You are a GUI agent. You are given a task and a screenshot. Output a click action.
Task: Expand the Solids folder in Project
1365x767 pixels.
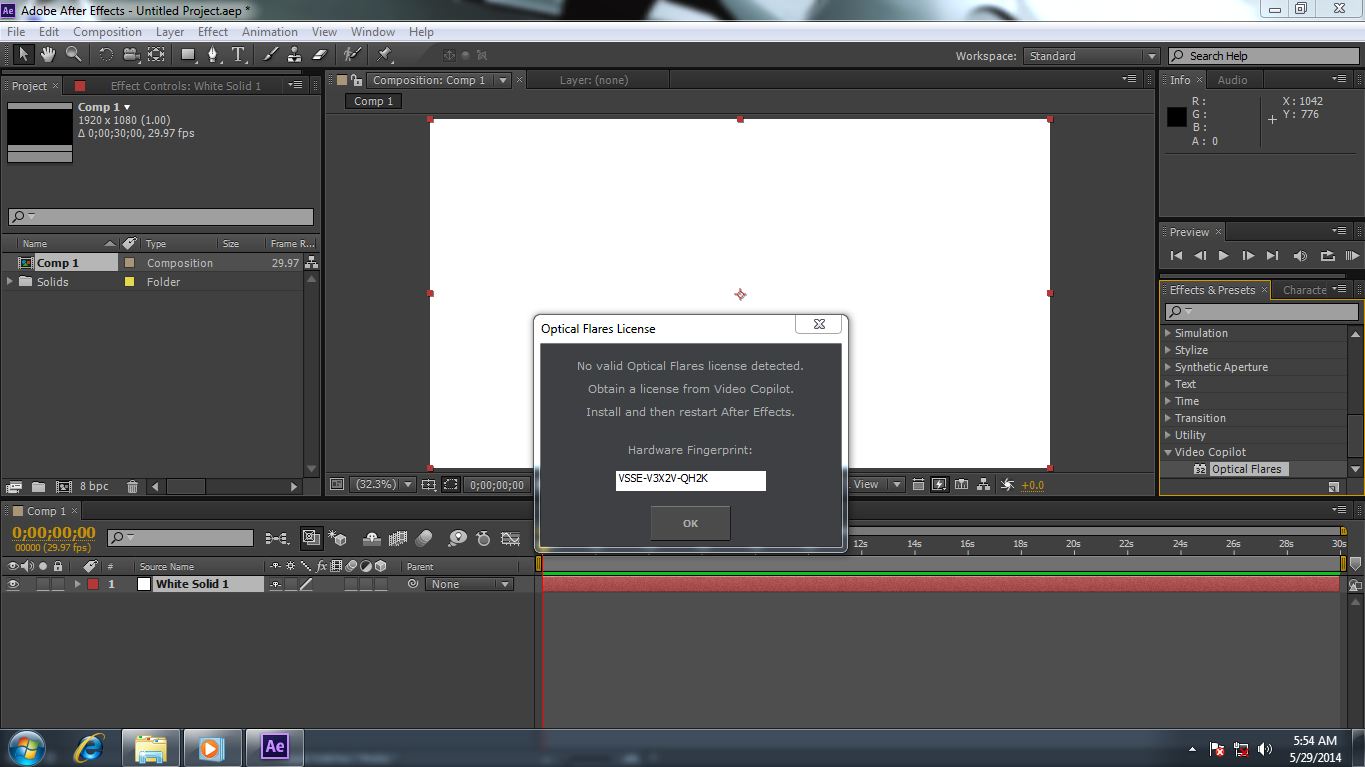coord(11,282)
